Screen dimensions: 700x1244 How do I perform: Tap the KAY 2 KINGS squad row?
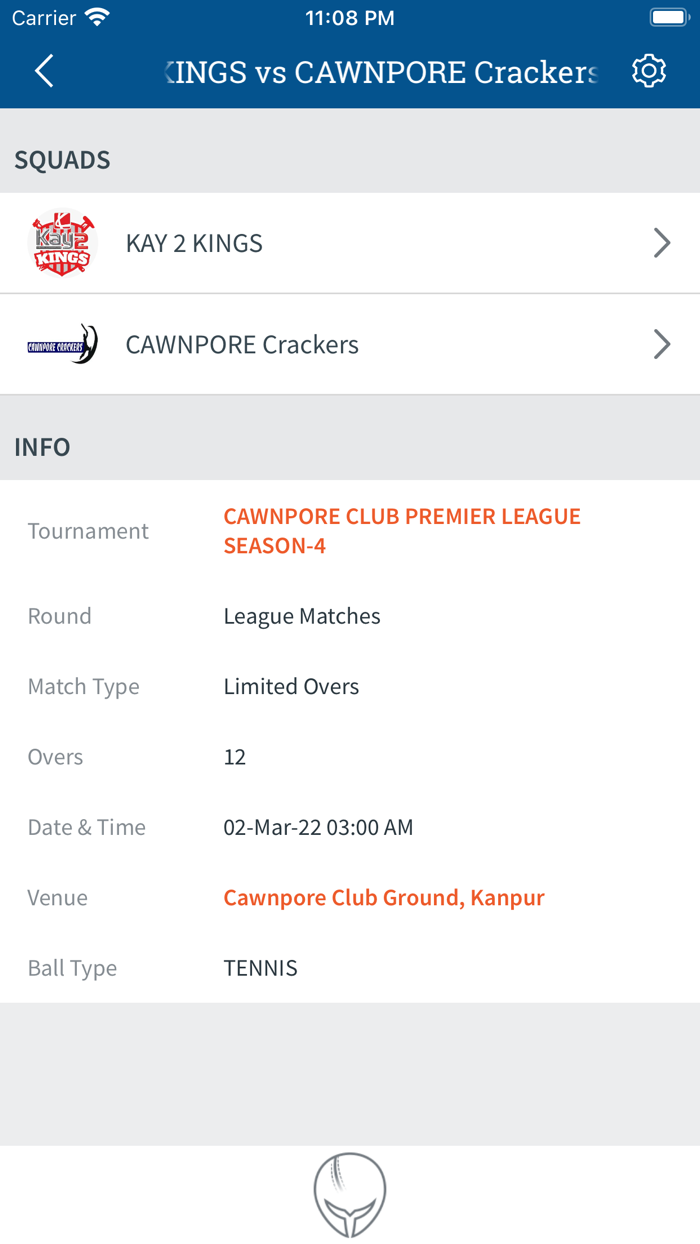(x=350, y=242)
